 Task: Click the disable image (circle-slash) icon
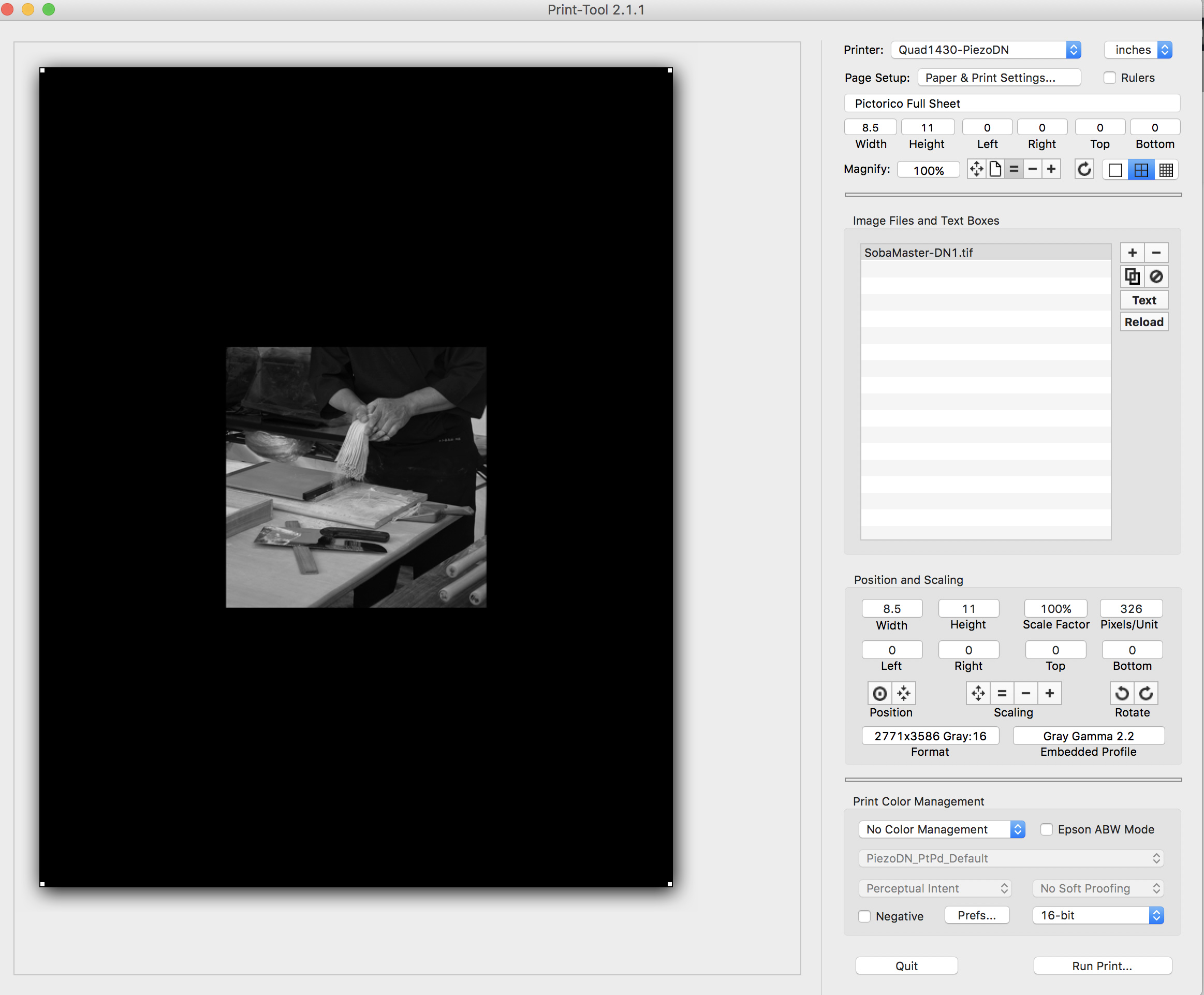(1156, 277)
